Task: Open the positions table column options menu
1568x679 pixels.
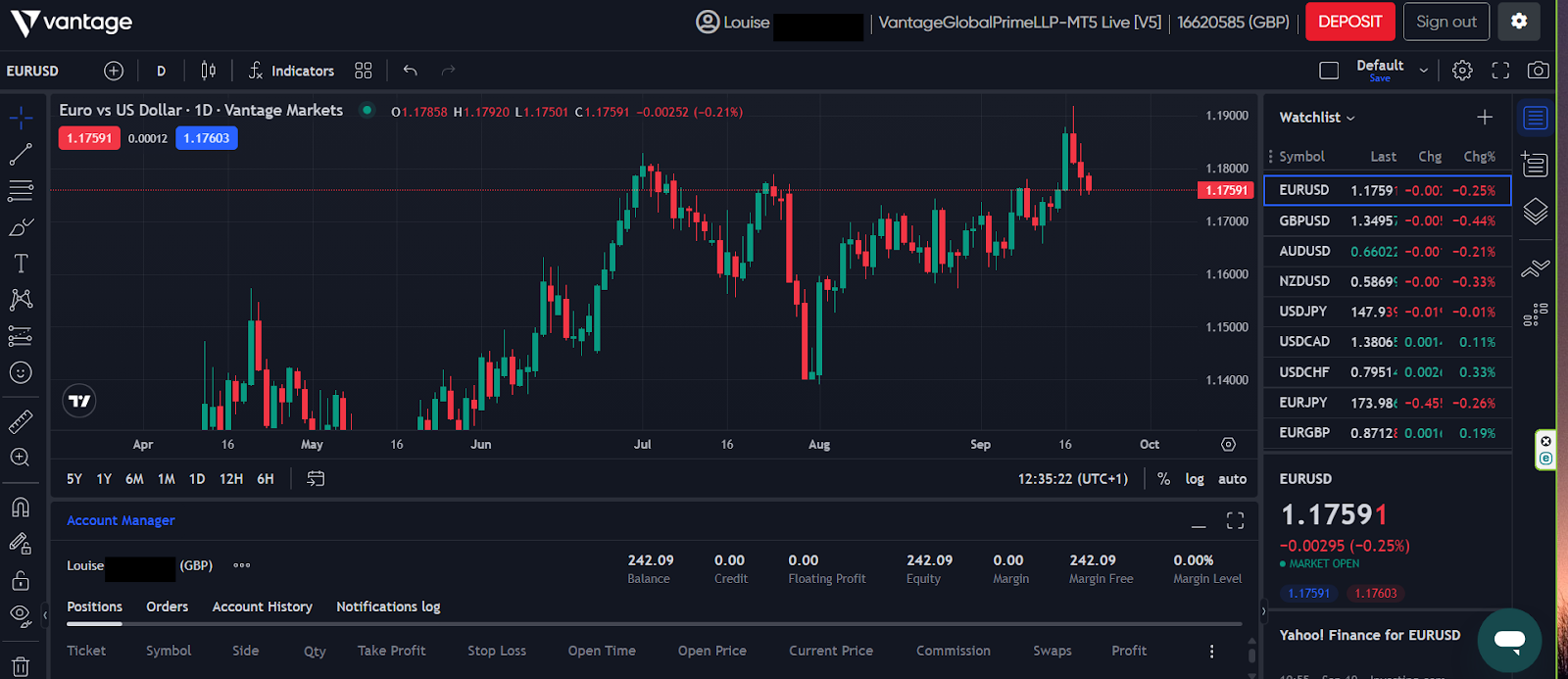Action: click(x=1212, y=652)
